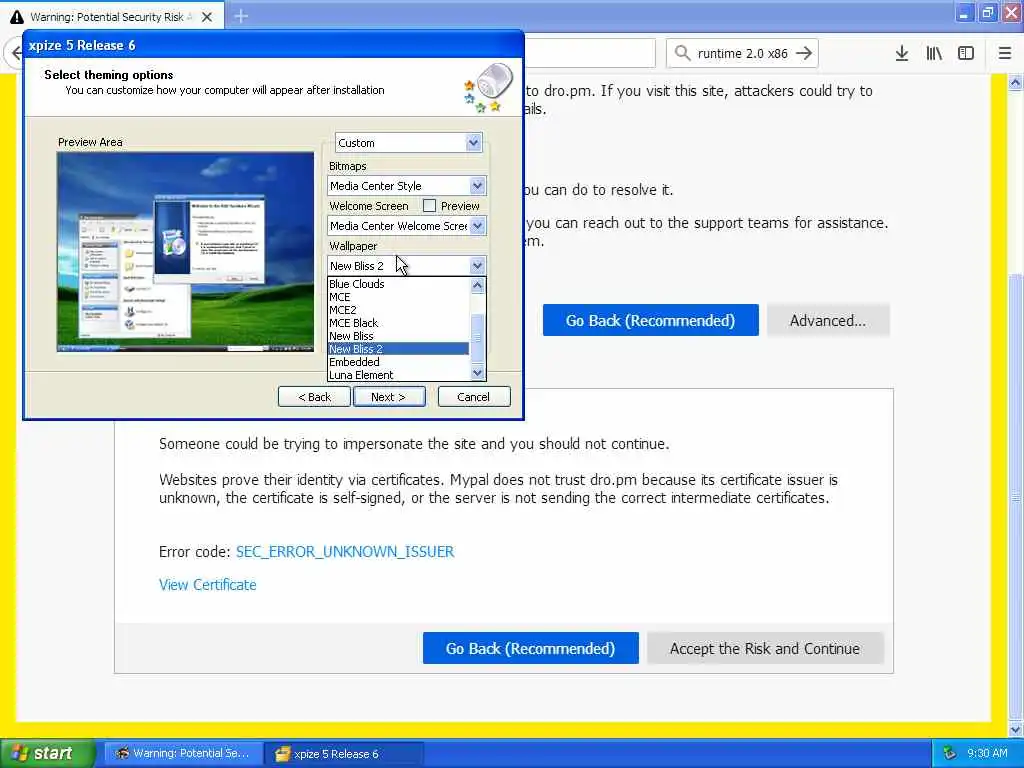Click the Windows Start button
This screenshot has width=1024, height=768.
(x=46, y=754)
